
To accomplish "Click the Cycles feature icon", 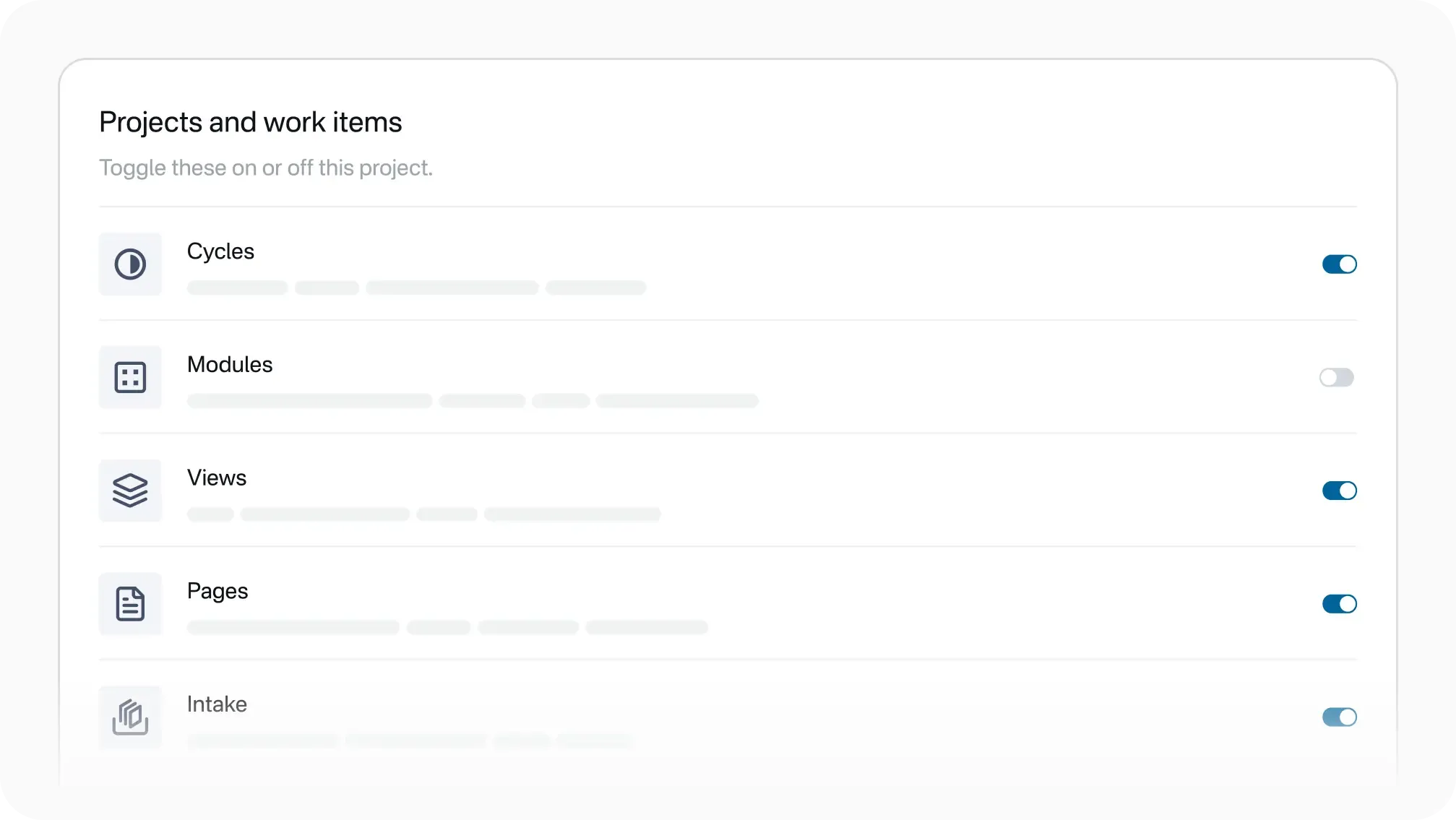I will [x=130, y=264].
